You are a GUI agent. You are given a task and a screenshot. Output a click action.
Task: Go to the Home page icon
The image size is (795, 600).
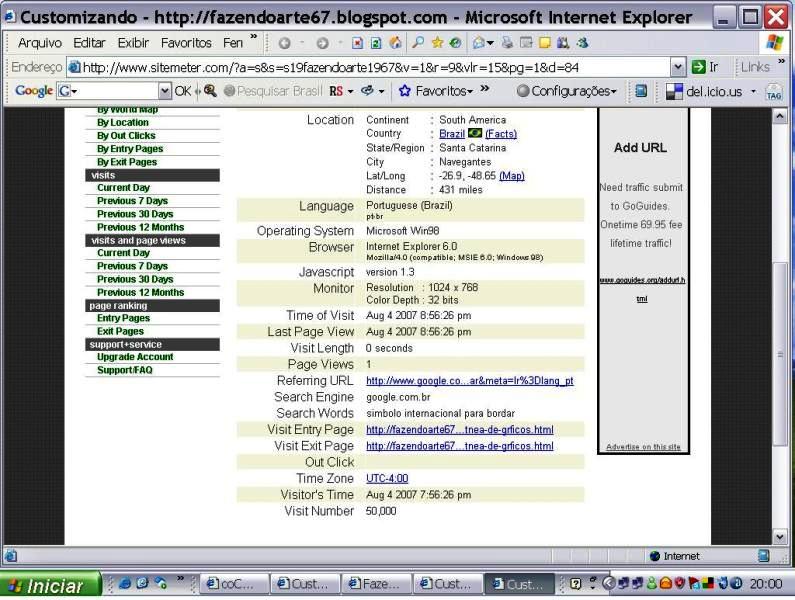(395, 43)
